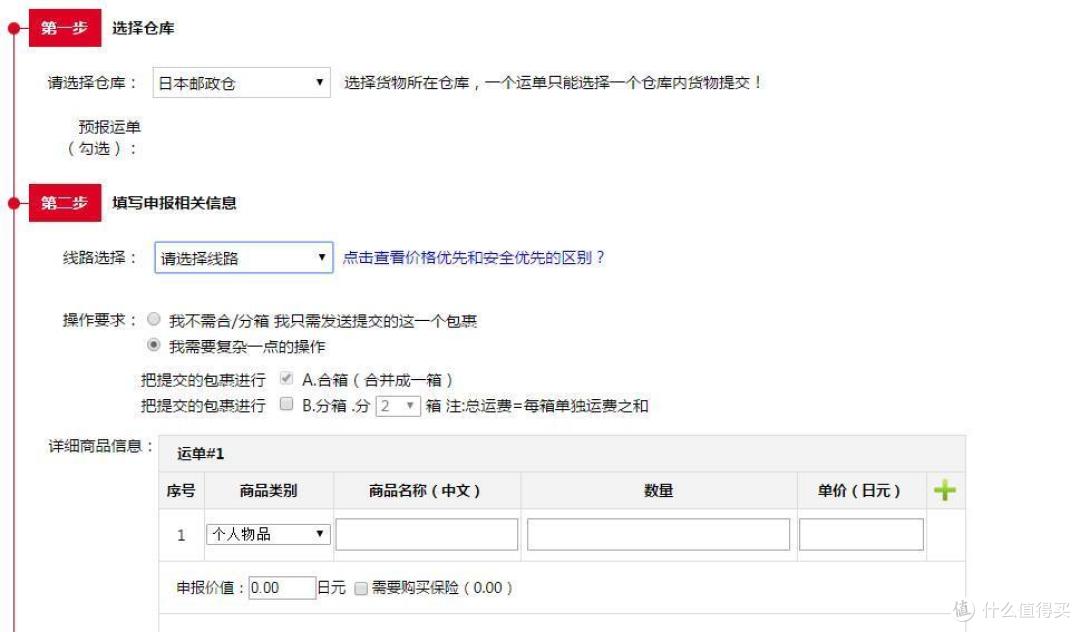Open the split box count dropdown

point(398,406)
